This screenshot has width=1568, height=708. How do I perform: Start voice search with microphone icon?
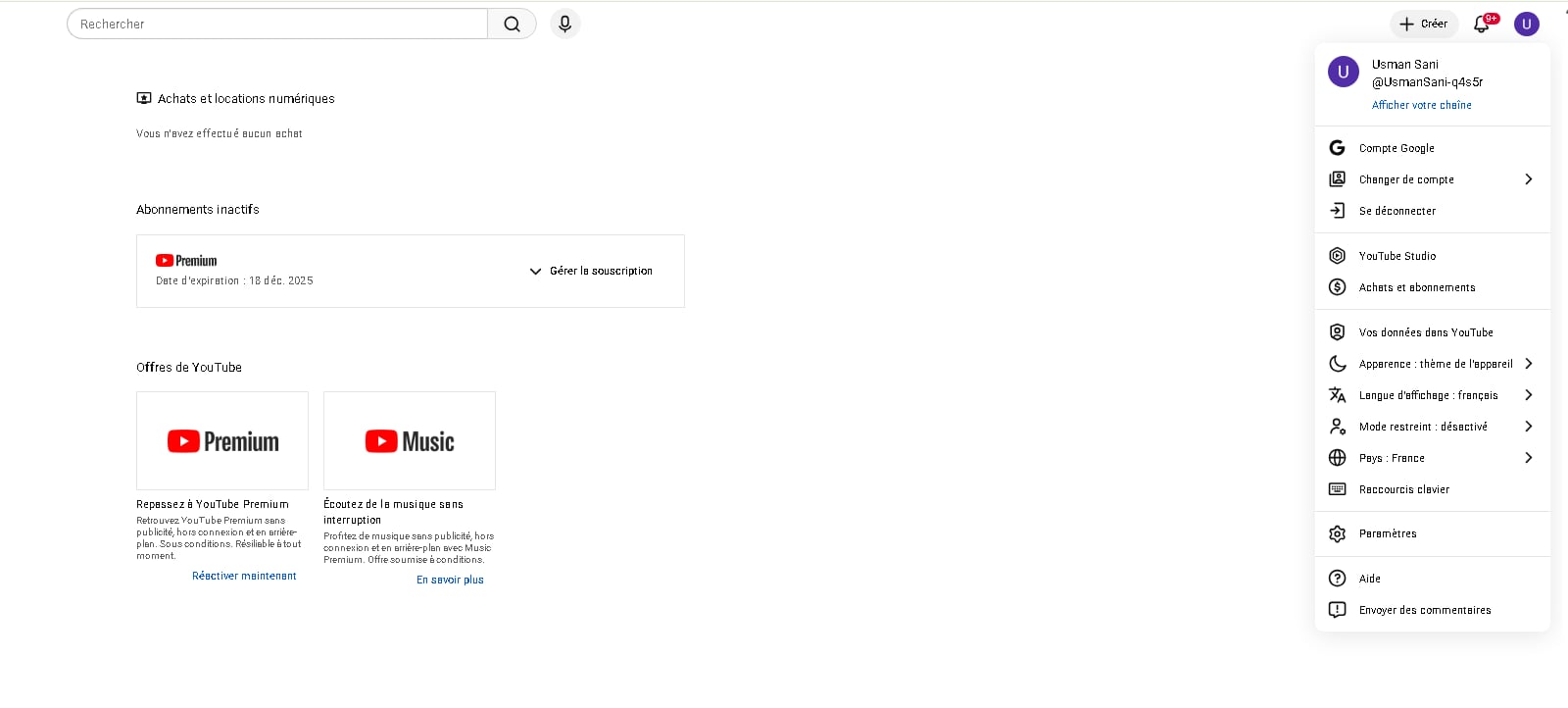coord(564,24)
